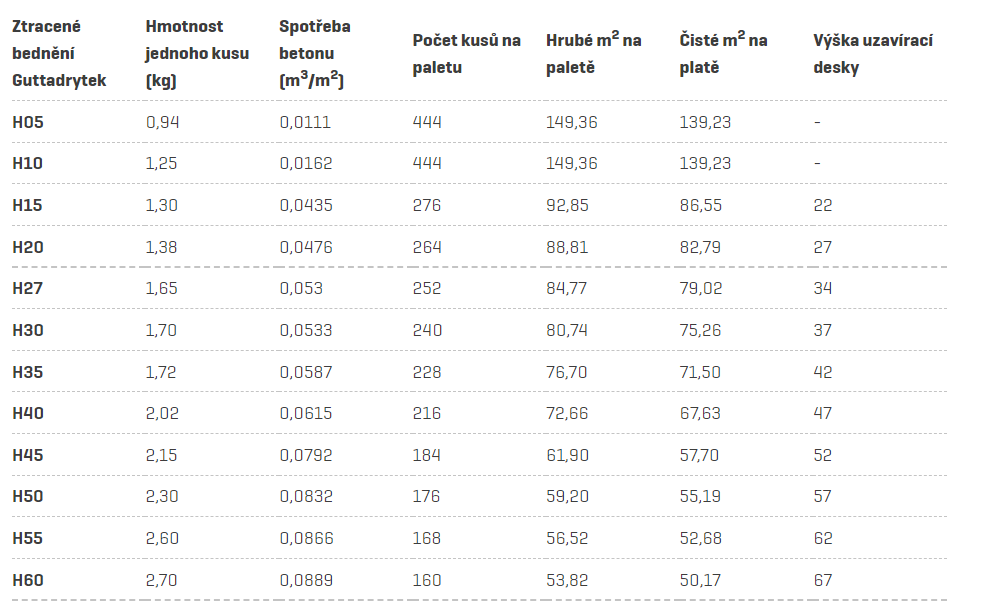The image size is (991, 613).
Task: Select the H10 row label
Action: 28,163
